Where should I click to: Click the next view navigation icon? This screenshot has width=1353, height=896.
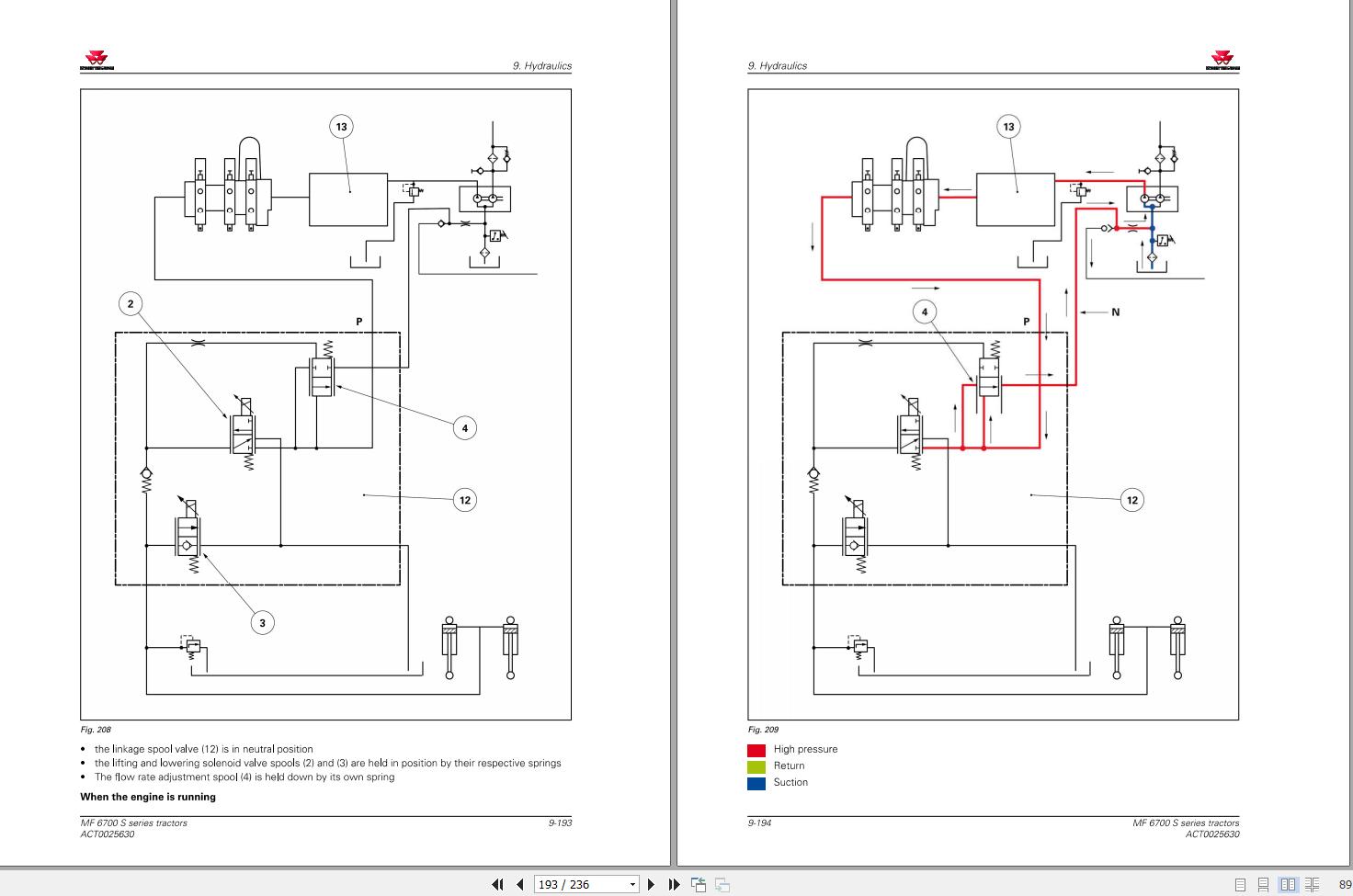point(722,884)
